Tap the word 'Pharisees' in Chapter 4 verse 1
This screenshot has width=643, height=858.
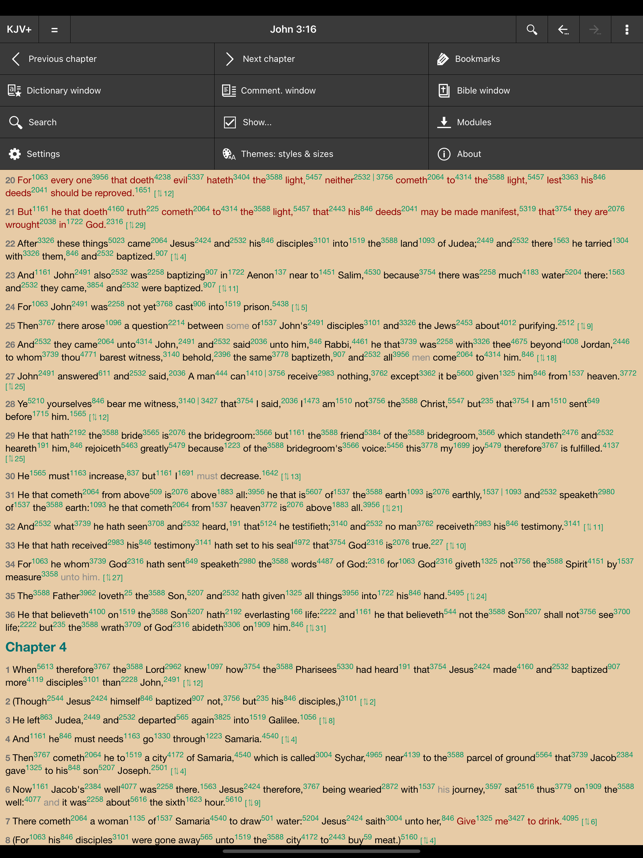[x=316, y=670]
